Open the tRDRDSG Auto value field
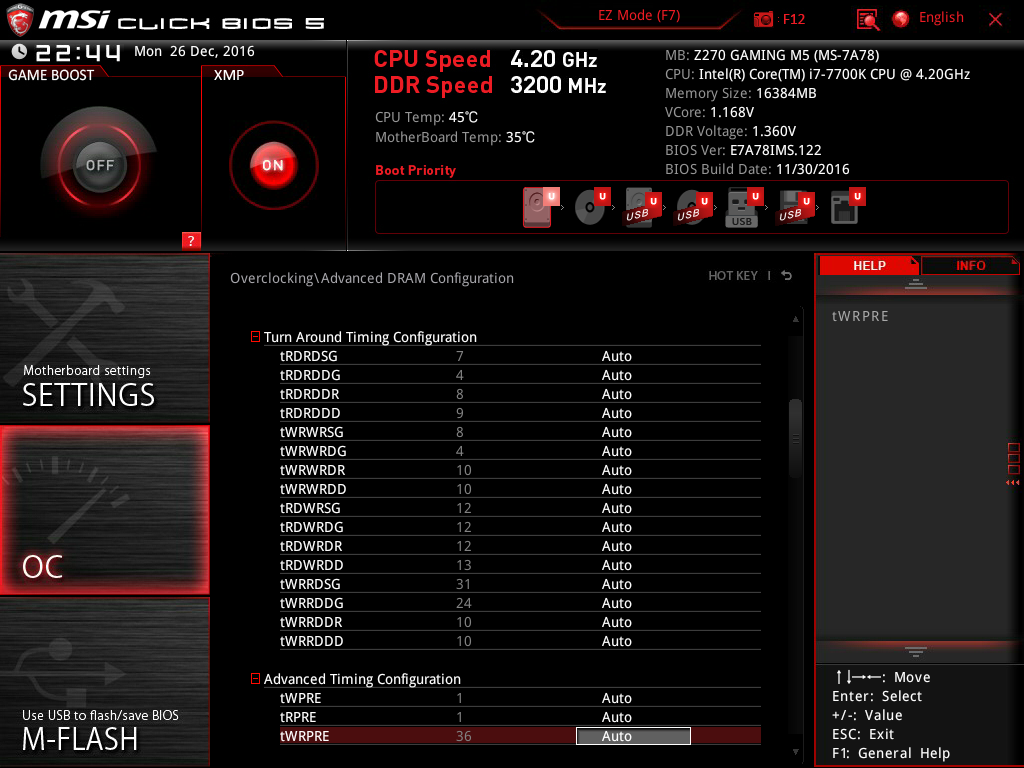This screenshot has height=768, width=1024. click(616, 356)
